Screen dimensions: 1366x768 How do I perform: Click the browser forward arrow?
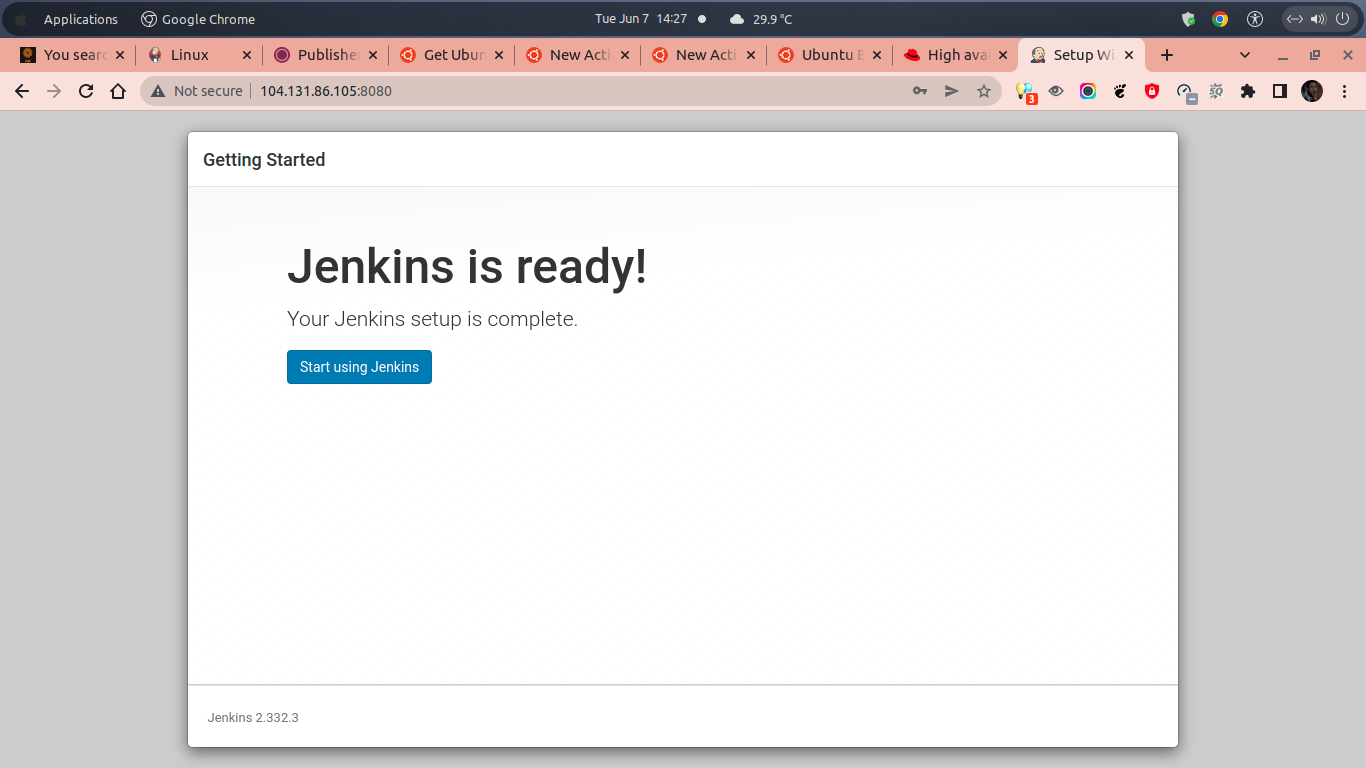54,91
